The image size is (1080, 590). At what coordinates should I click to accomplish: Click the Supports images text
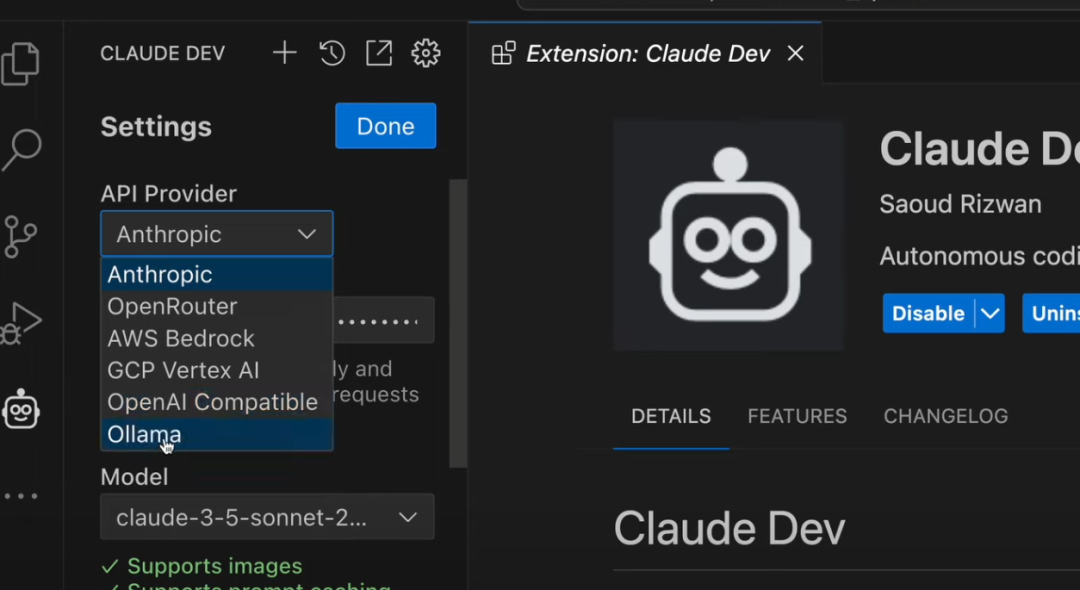point(214,566)
